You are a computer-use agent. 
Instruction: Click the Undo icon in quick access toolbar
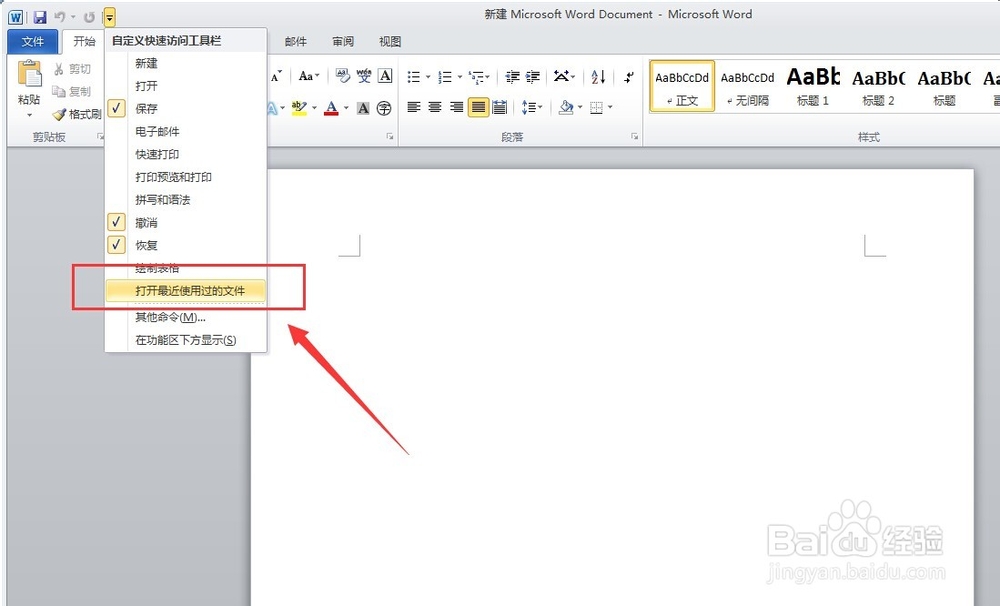point(59,17)
